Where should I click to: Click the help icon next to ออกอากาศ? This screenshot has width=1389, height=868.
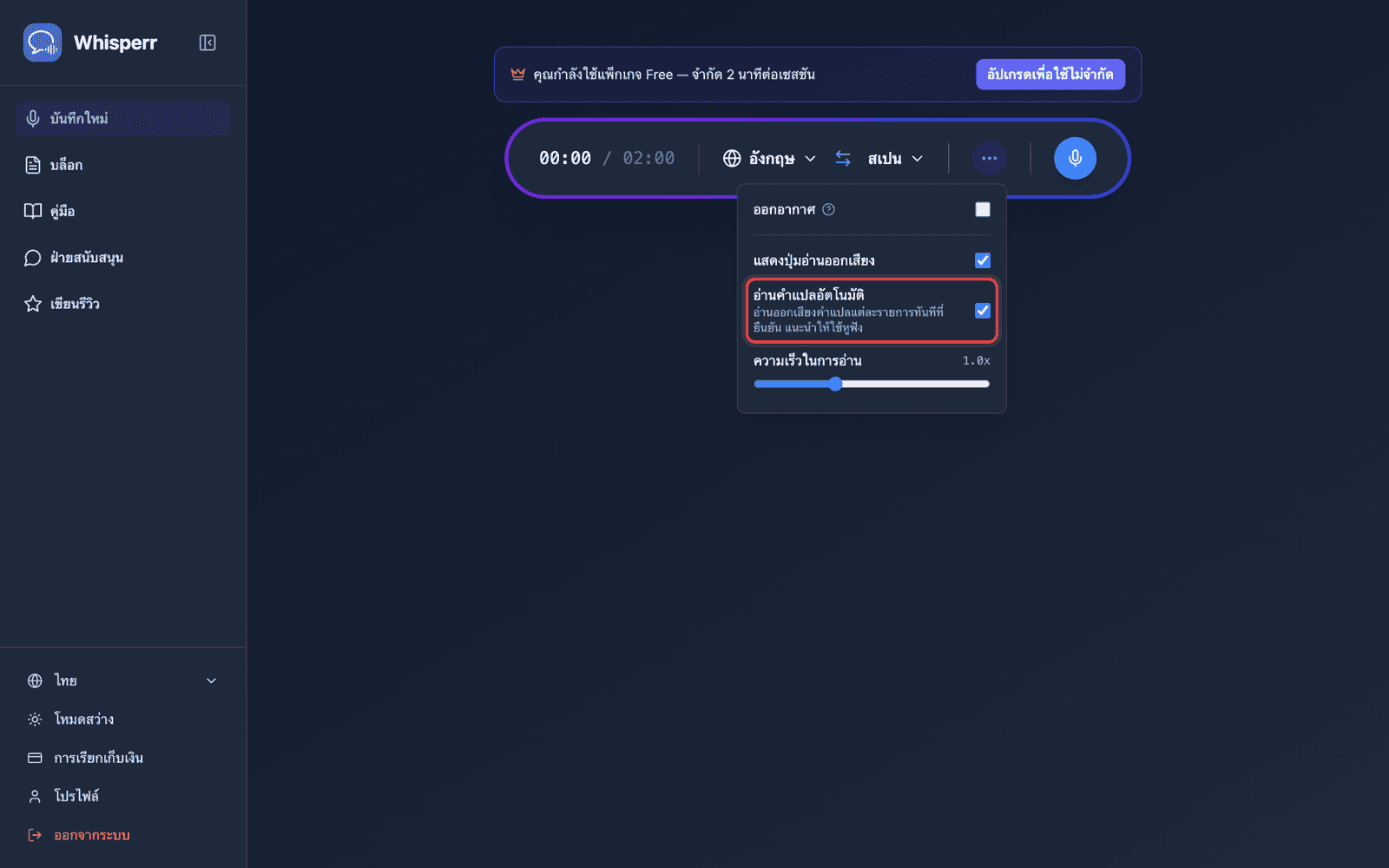point(828,209)
